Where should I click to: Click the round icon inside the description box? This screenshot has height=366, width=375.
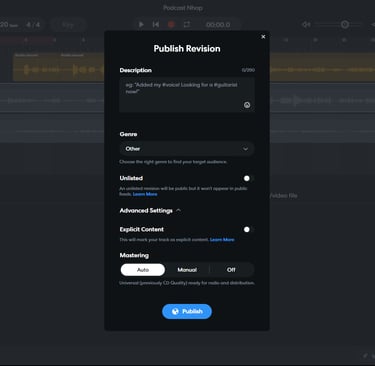[247, 105]
